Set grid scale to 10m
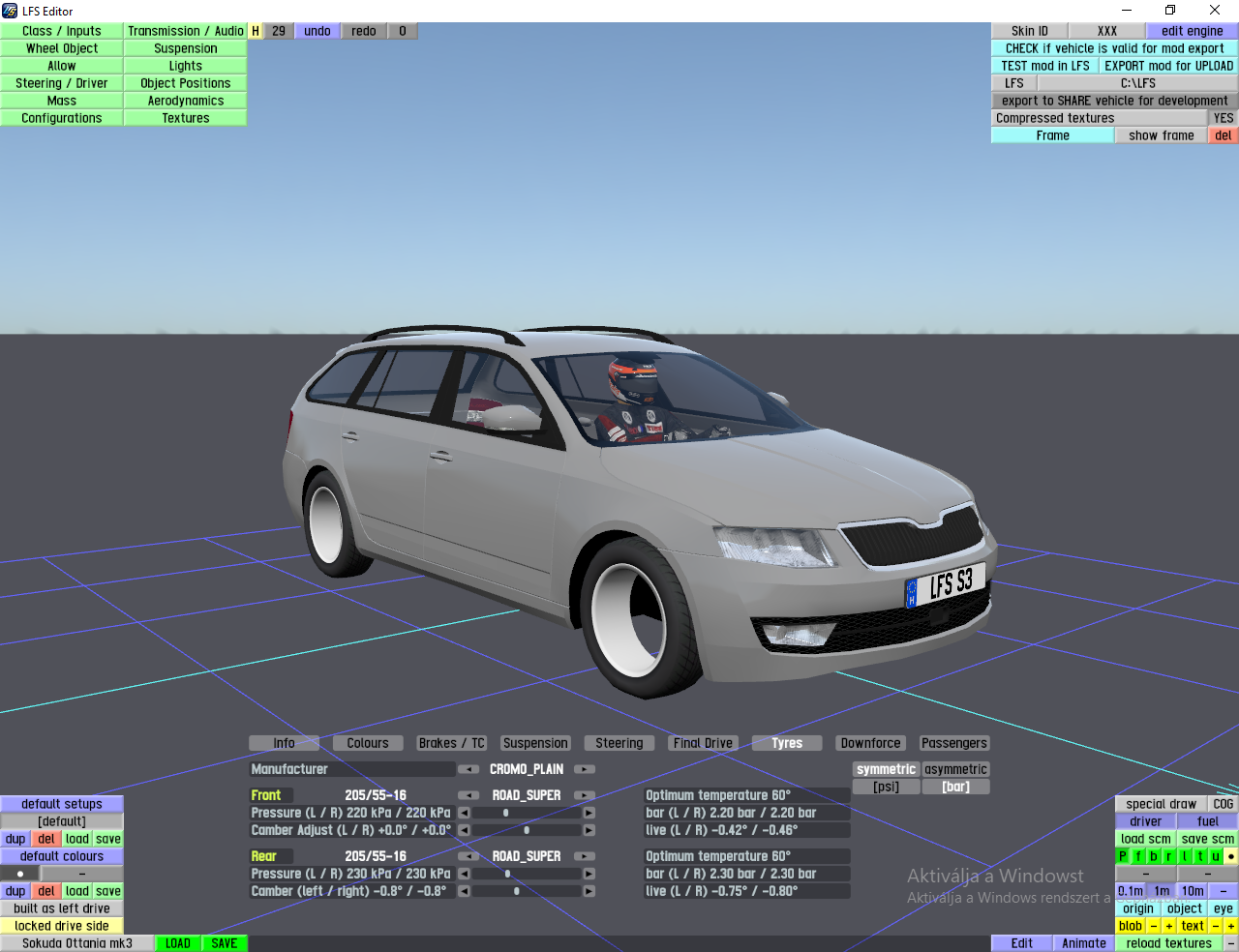1239x952 pixels. (x=1193, y=891)
